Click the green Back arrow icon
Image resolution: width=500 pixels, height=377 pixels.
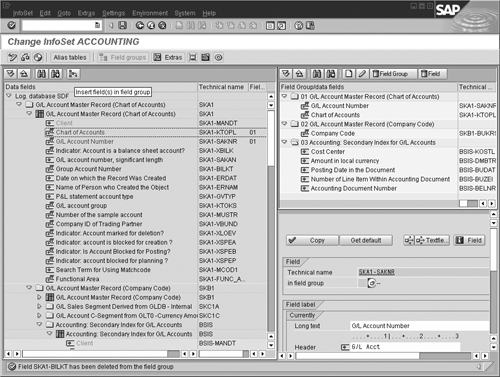140,26
